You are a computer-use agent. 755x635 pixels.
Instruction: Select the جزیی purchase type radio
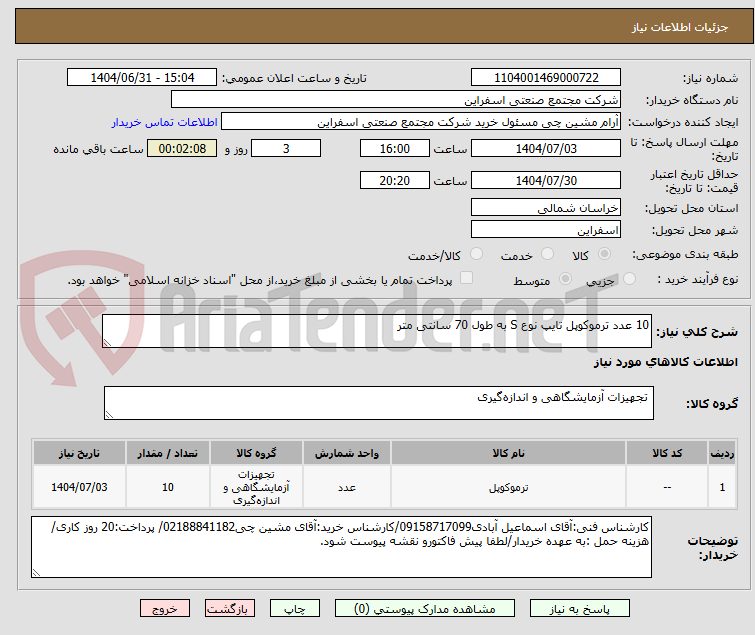(x=629, y=278)
